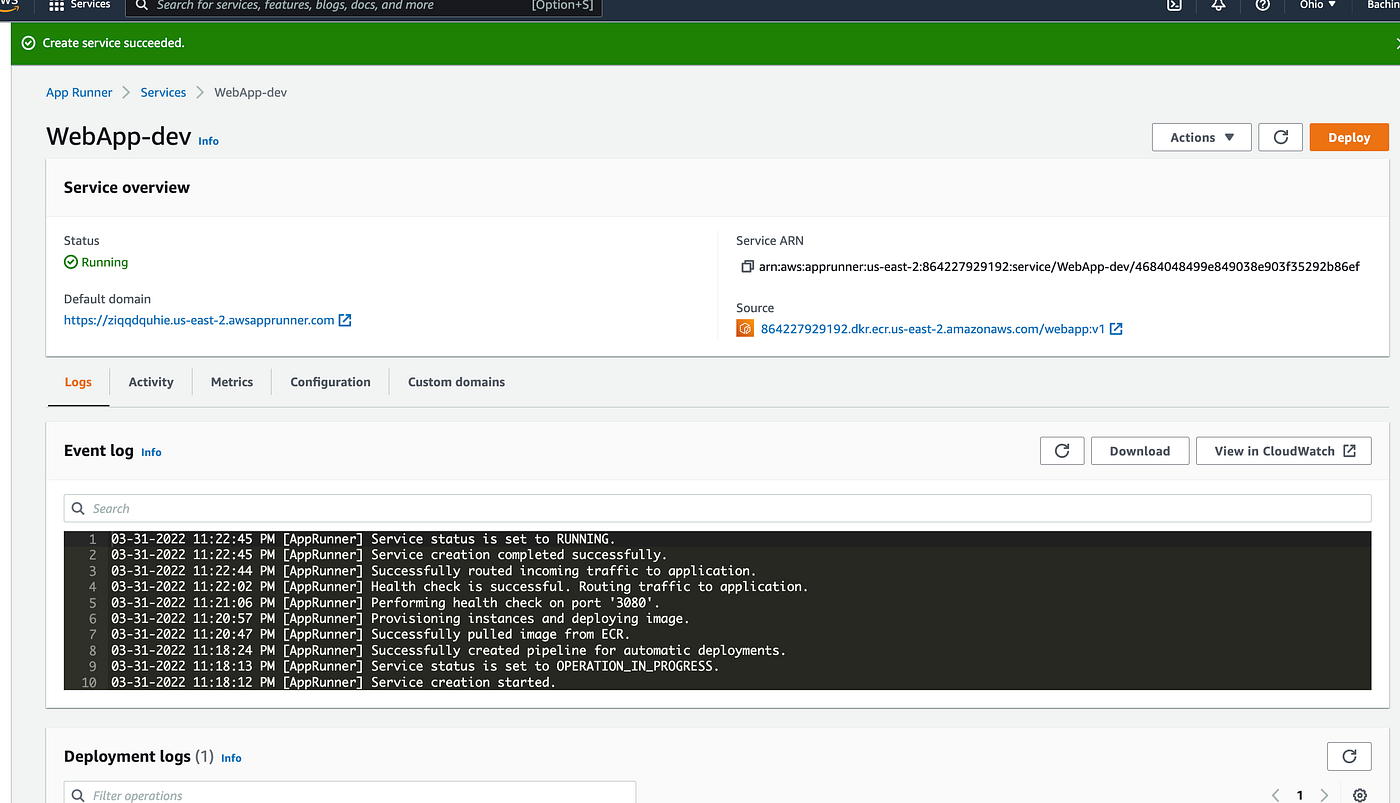Expand the Actions dropdown
Screen dimensions: 1400x803
pos(1202,137)
